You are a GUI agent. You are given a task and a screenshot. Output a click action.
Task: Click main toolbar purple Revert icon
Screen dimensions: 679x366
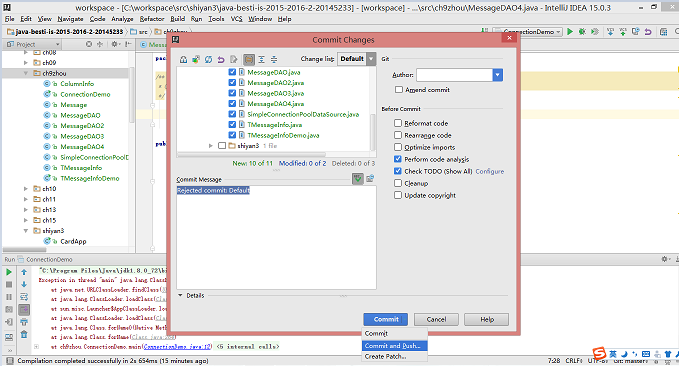click(x=648, y=32)
